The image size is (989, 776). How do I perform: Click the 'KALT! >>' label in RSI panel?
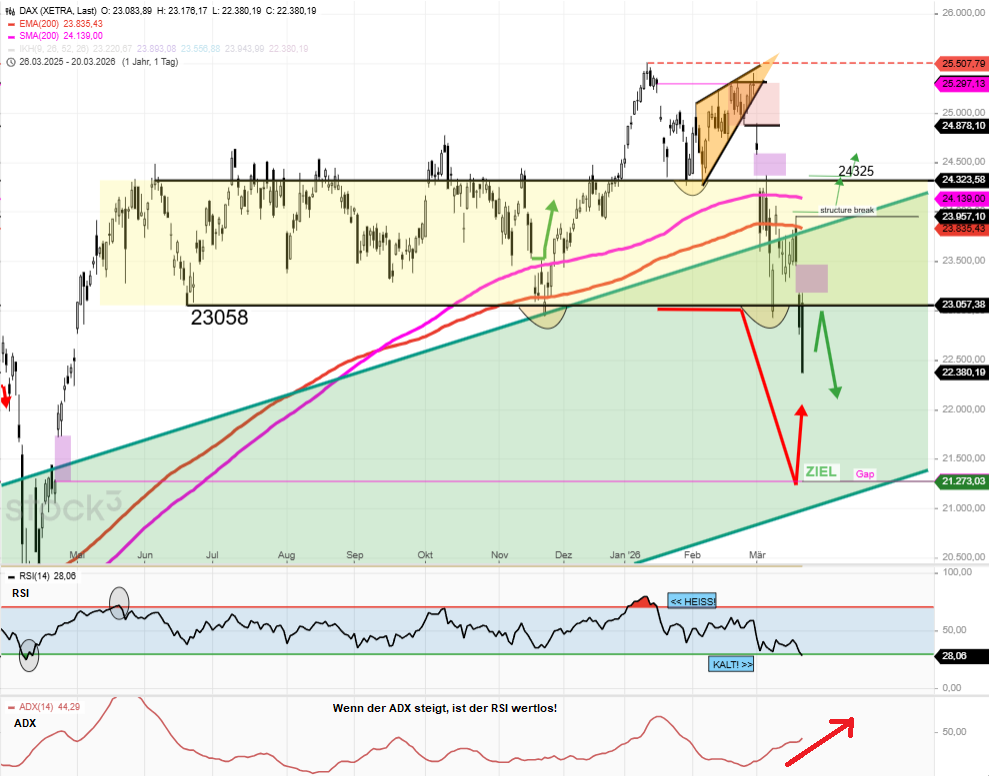point(731,663)
